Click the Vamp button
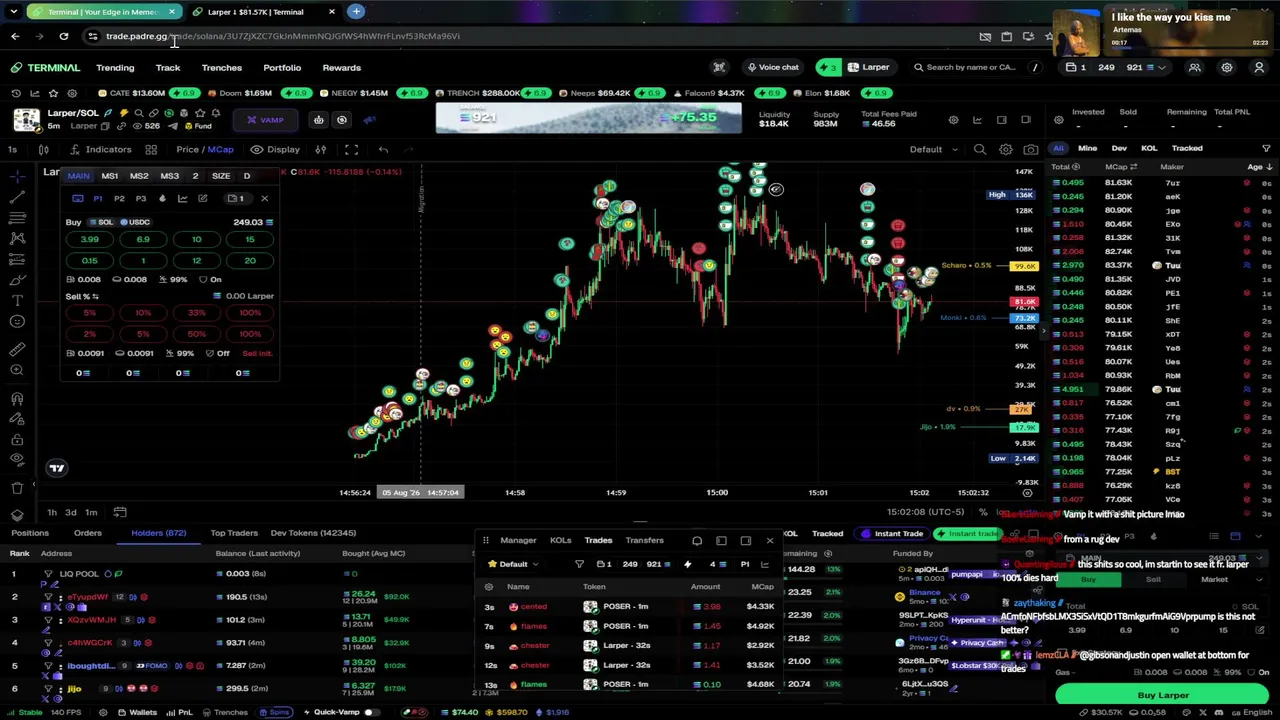 pyautogui.click(x=265, y=120)
